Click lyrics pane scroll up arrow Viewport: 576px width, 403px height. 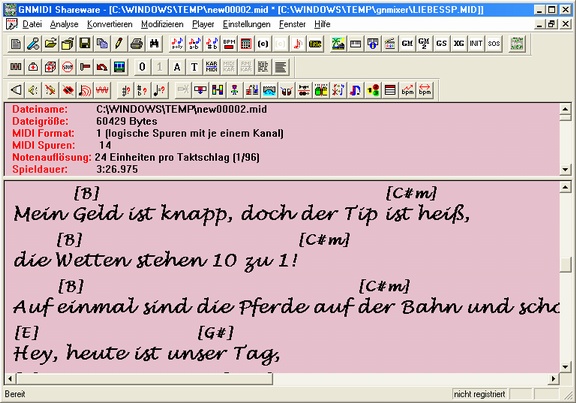click(565, 187)
